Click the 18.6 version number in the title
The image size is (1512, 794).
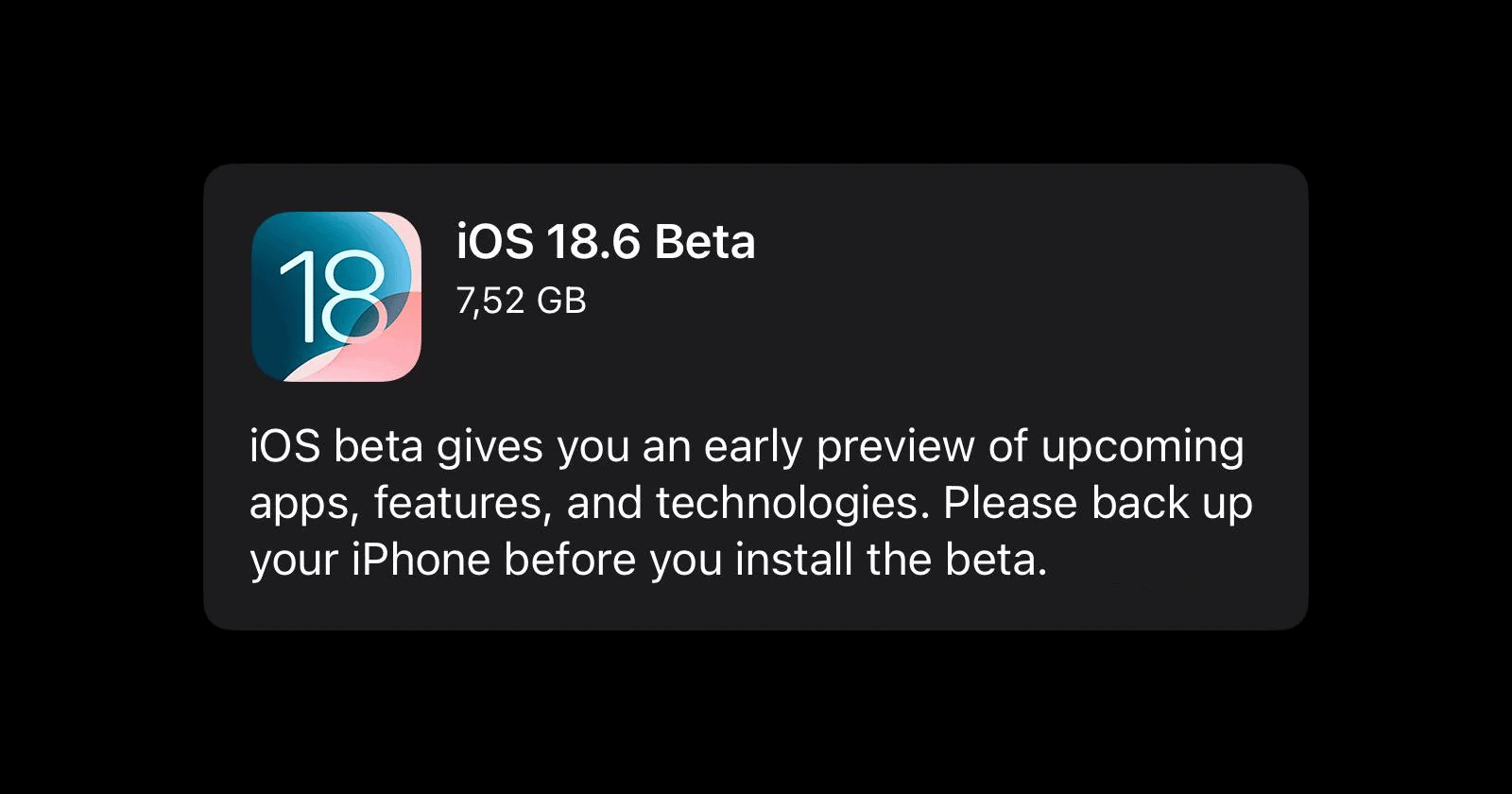[x=593, y=242]
